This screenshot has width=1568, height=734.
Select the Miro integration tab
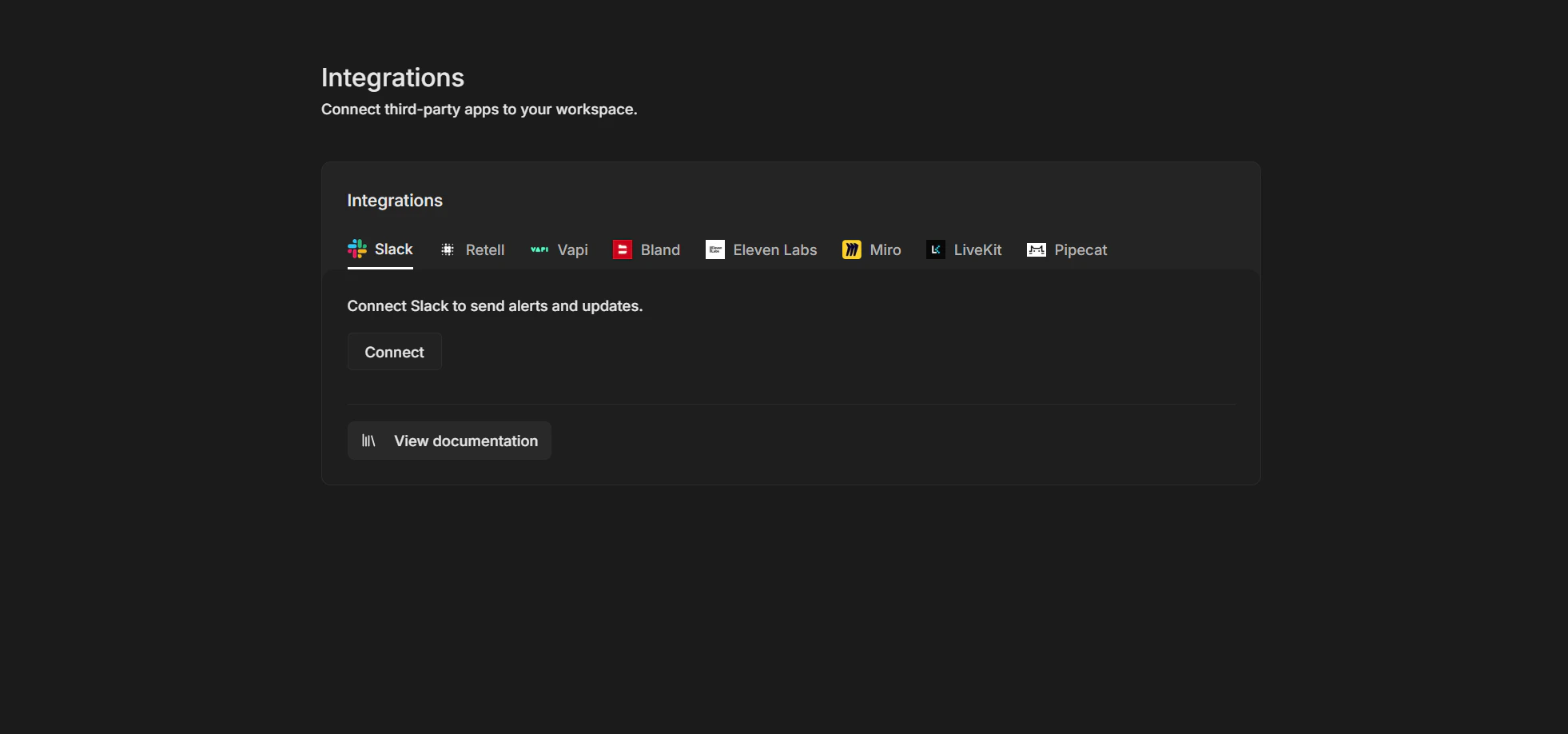(x=872, y=250)
